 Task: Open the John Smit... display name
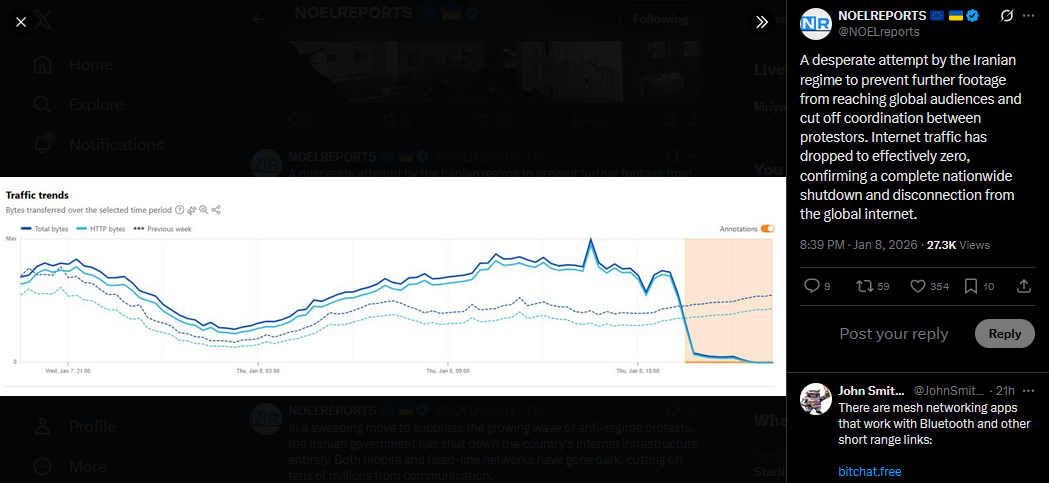871,390
